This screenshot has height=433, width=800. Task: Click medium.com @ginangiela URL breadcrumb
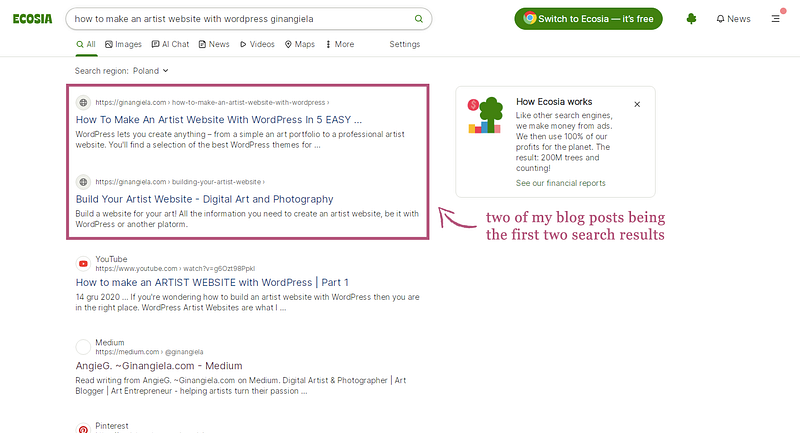[149, 352]
